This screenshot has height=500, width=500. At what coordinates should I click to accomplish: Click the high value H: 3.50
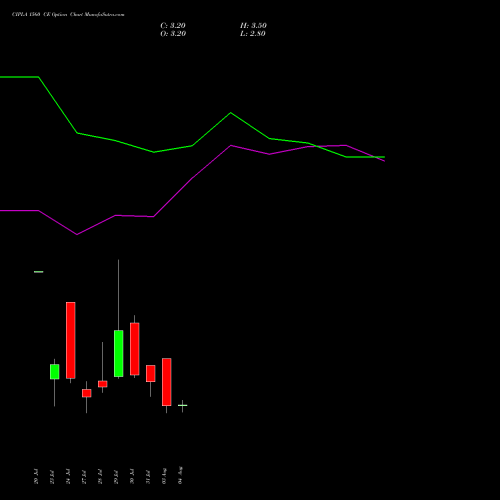(x=253, y=26)
